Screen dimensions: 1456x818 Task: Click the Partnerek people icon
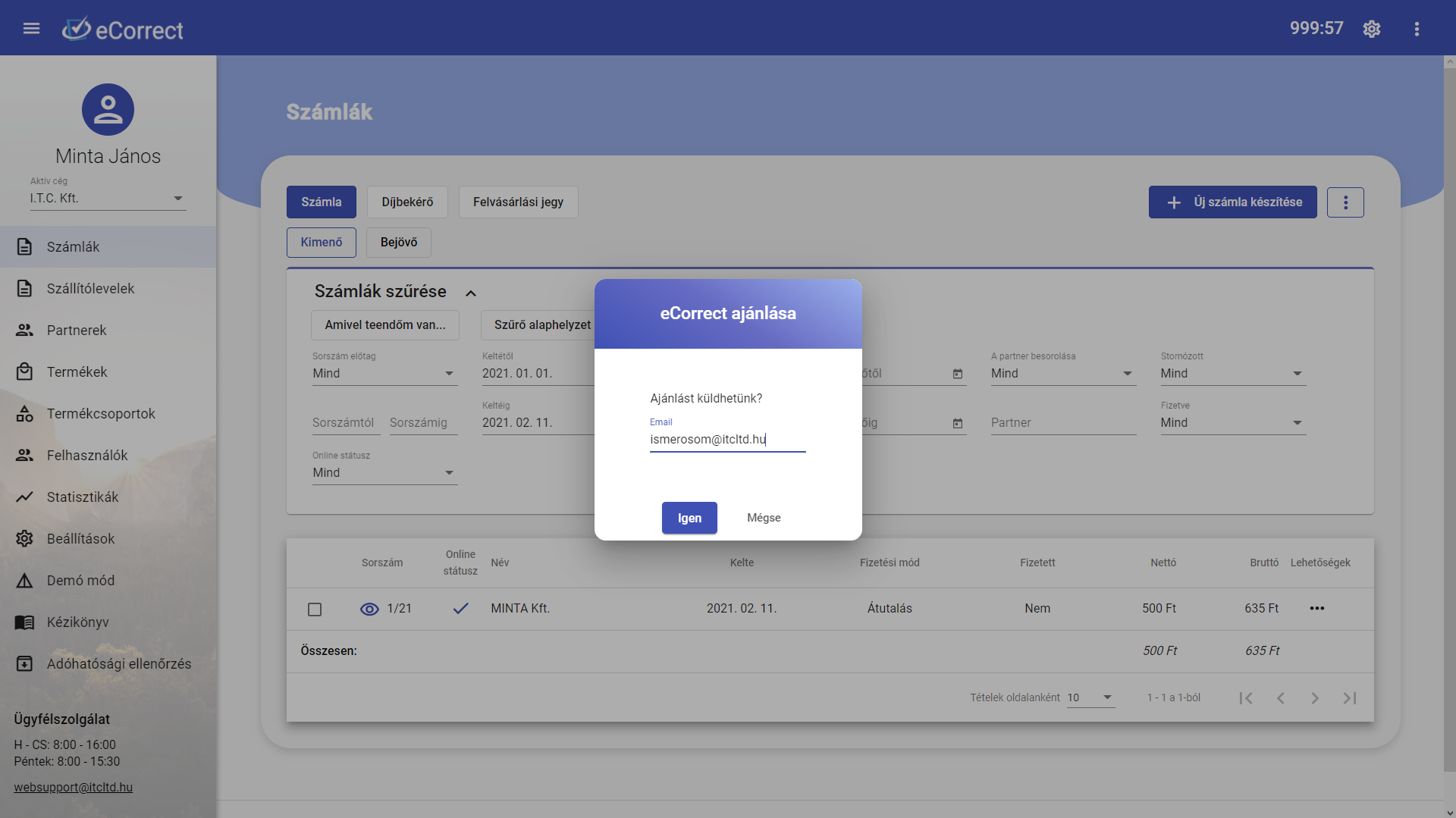[x=24, y=330]
